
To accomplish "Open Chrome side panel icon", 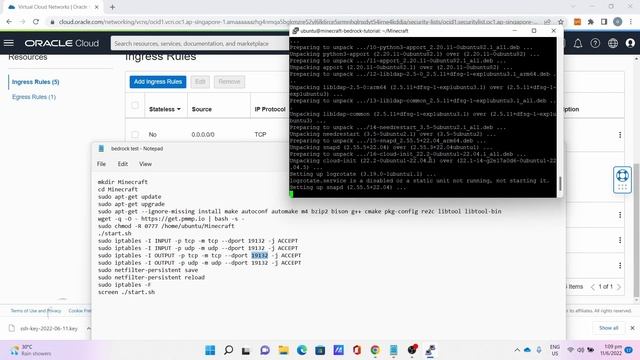I will coord(604,22).
